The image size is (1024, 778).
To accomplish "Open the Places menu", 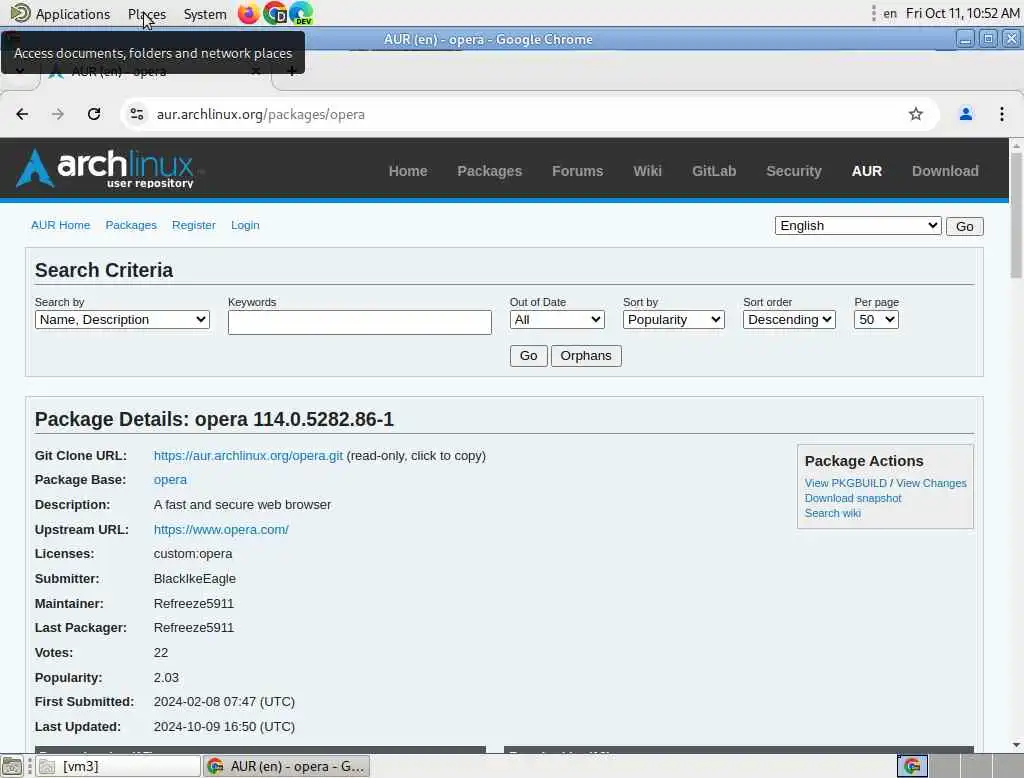I will 147,14.
